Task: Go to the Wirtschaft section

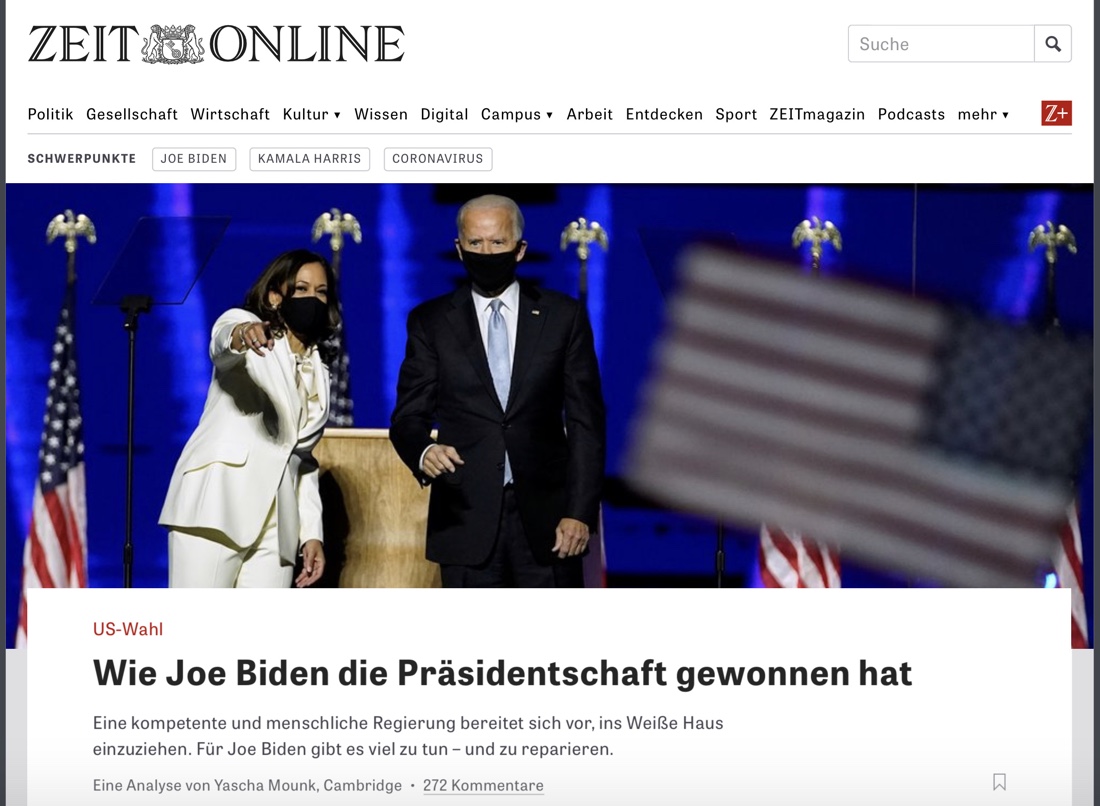Action: click(229, 114)
